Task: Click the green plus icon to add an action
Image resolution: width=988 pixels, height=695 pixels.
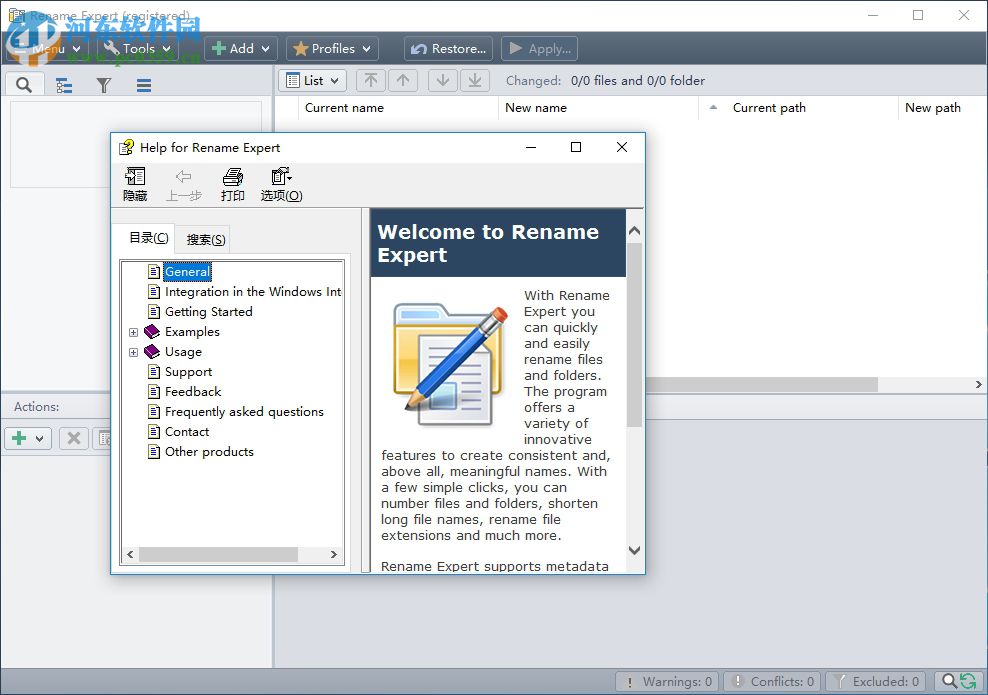Action: pyautogui.click(x=20, y=438)
